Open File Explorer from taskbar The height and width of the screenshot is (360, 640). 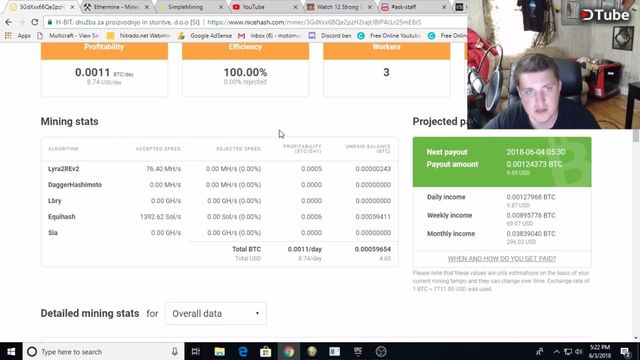point(220,351)
